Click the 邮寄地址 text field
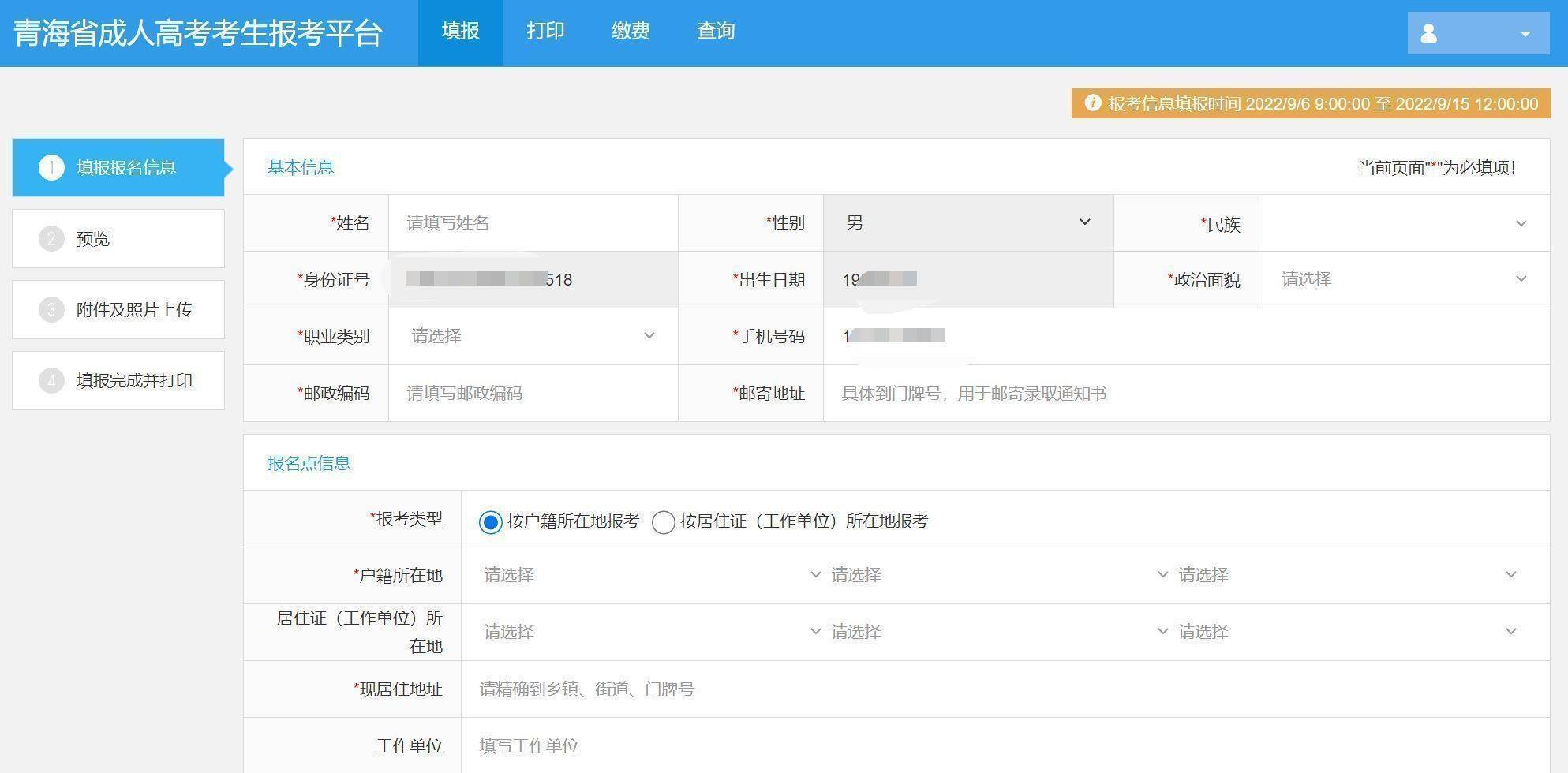This screenshot has width=1568, height=773. pos(1184,394)
